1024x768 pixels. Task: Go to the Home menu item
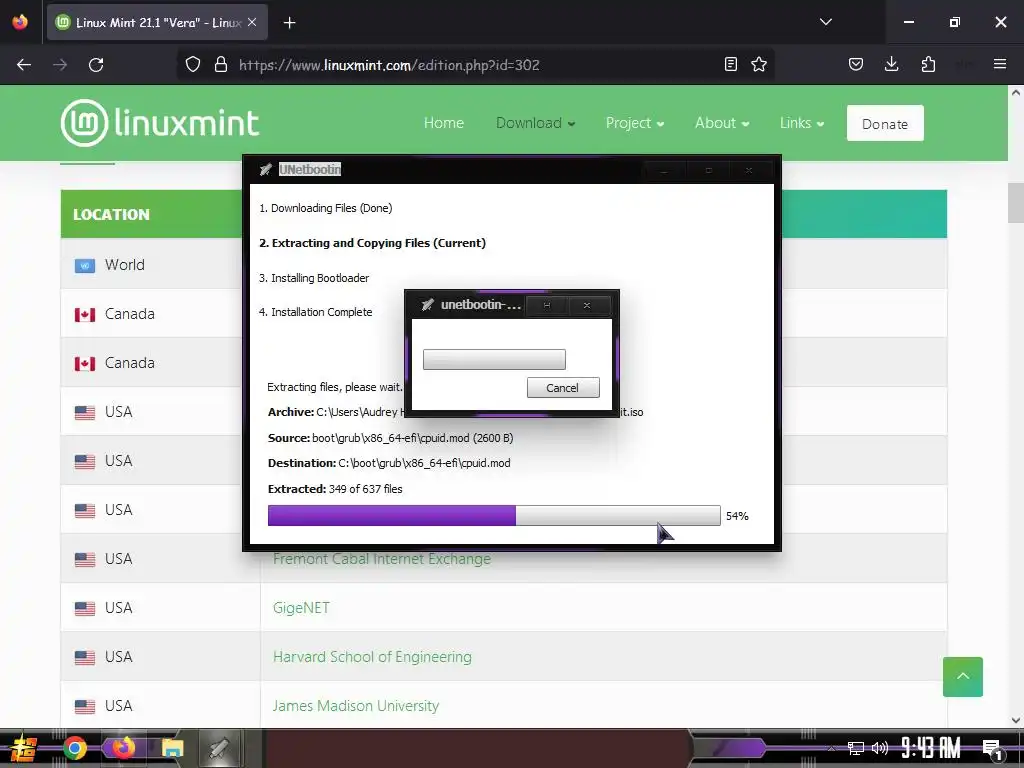(443, 123)
